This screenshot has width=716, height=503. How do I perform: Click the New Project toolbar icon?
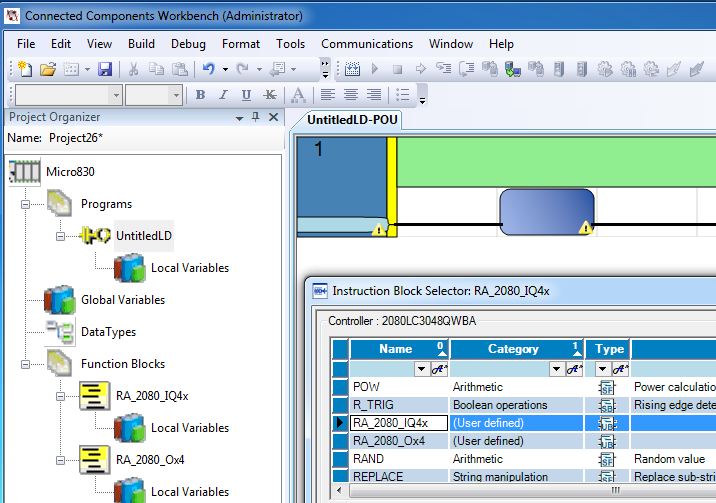tap(25, 69)
